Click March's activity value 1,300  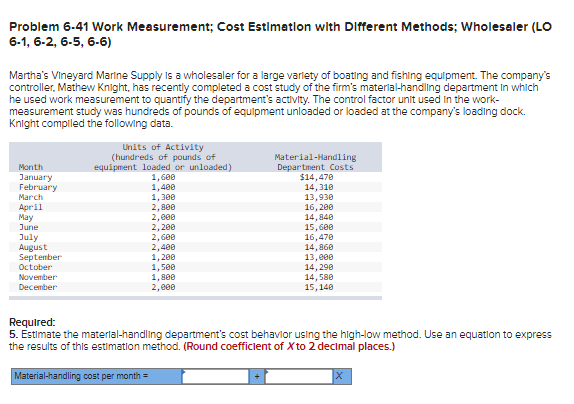tap(163, 197)
